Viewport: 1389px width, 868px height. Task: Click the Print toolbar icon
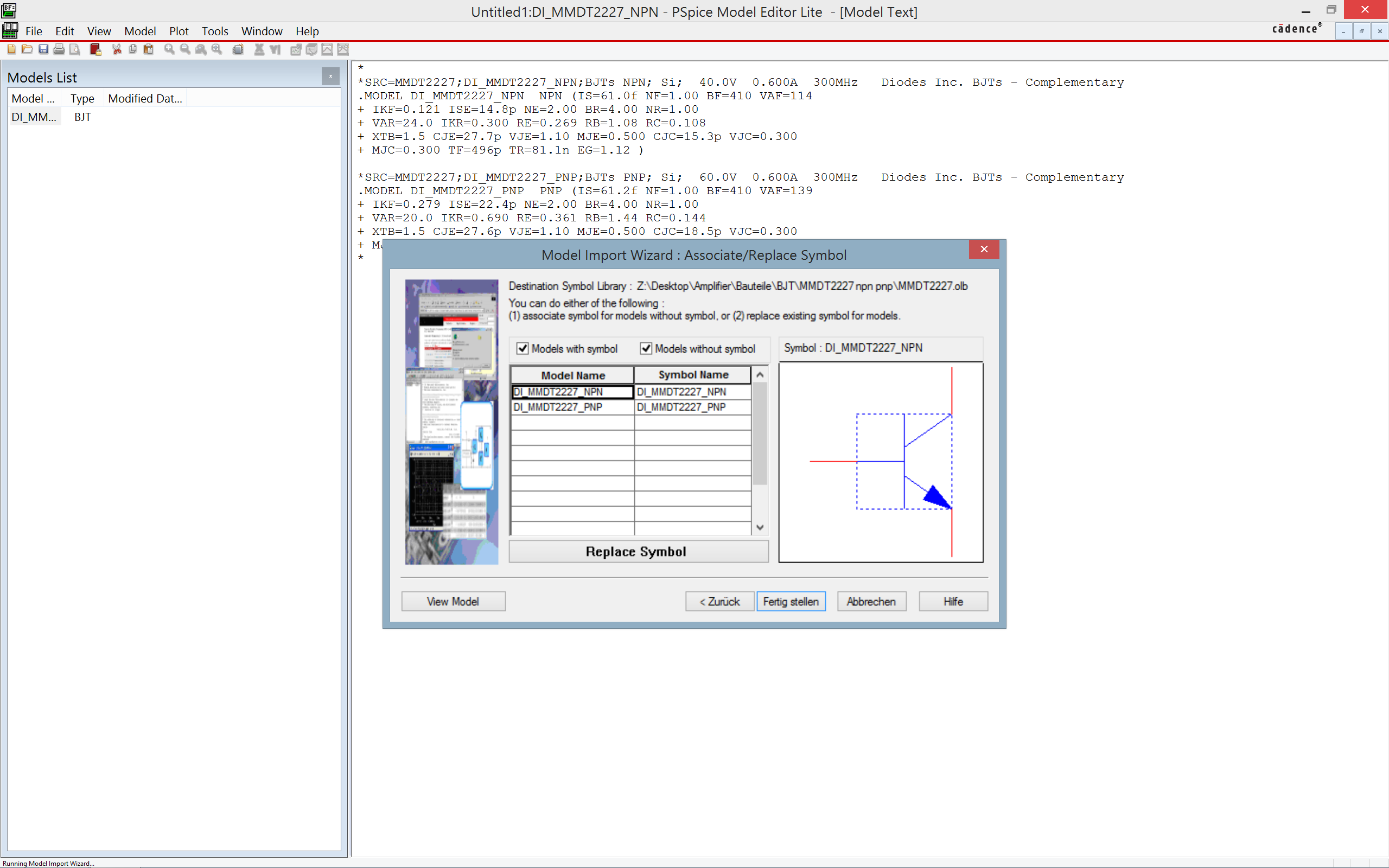[59, 49]
